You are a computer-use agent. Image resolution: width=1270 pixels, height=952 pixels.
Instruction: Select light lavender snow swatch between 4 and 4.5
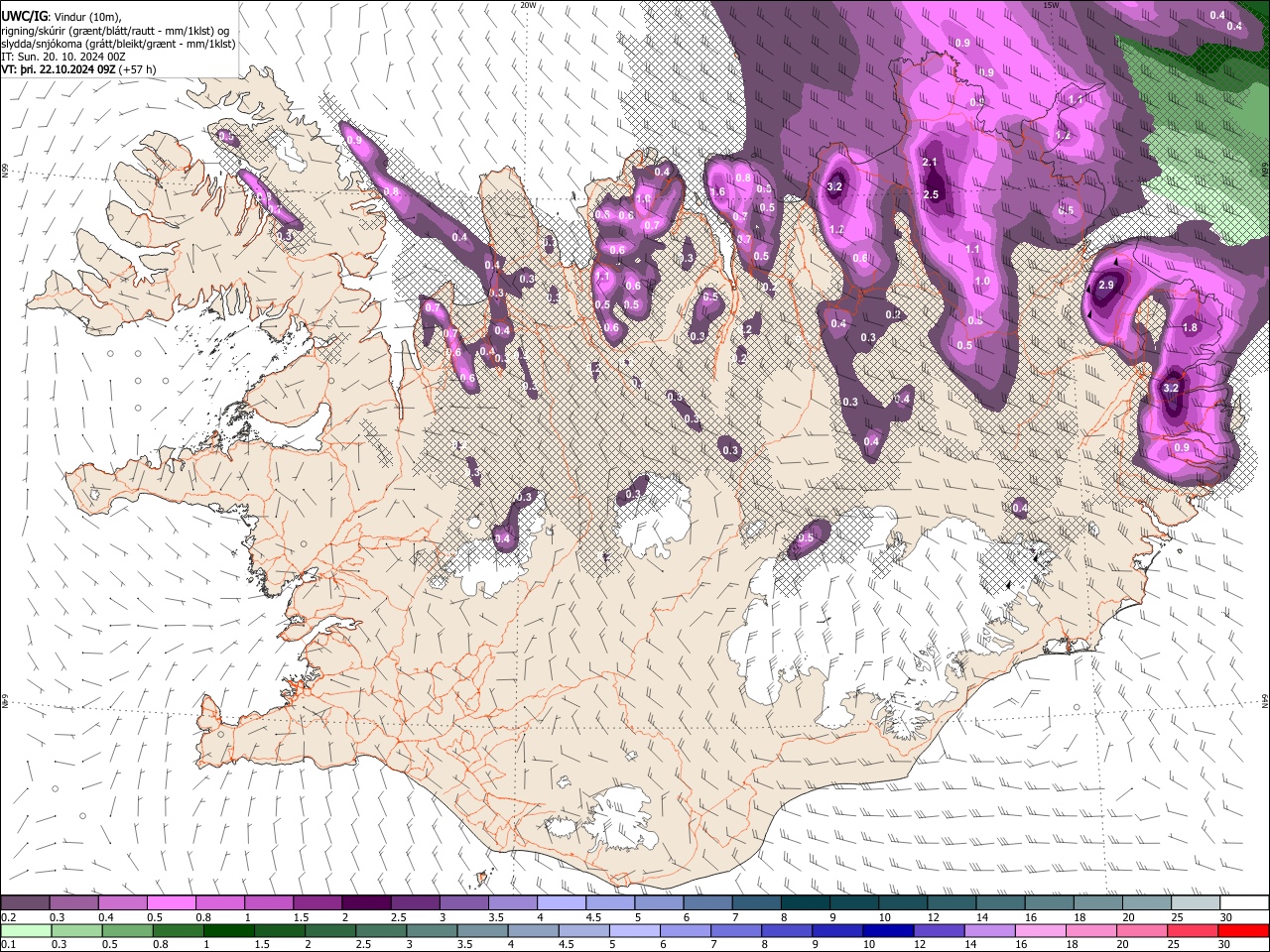point(561,903)
